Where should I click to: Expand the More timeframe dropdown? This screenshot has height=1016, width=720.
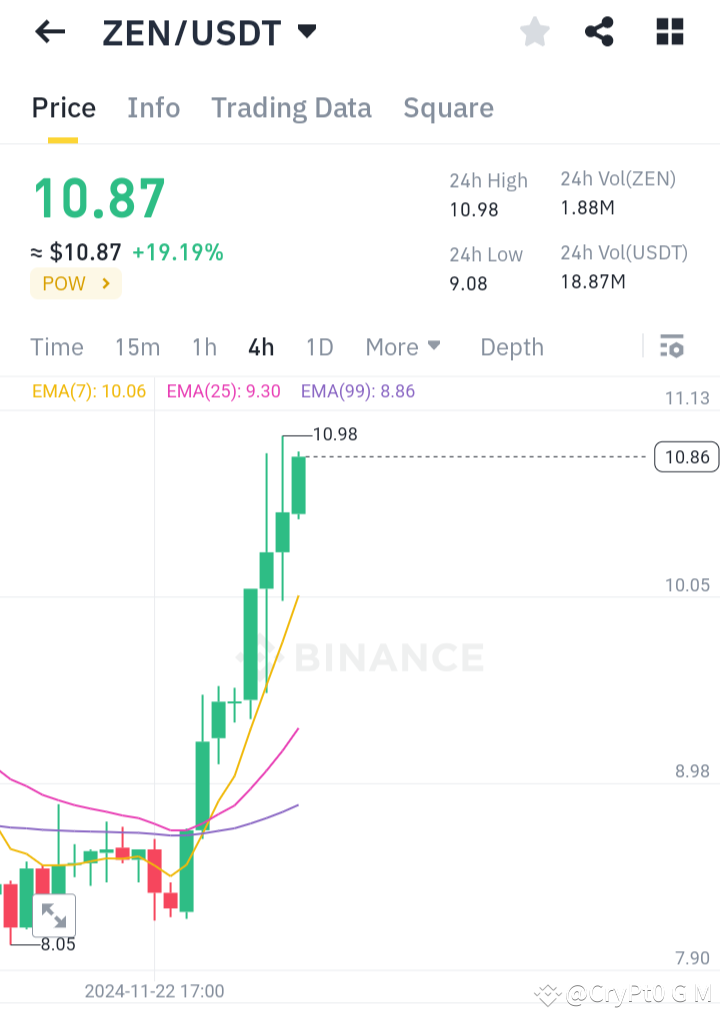(x=402, y=347)
